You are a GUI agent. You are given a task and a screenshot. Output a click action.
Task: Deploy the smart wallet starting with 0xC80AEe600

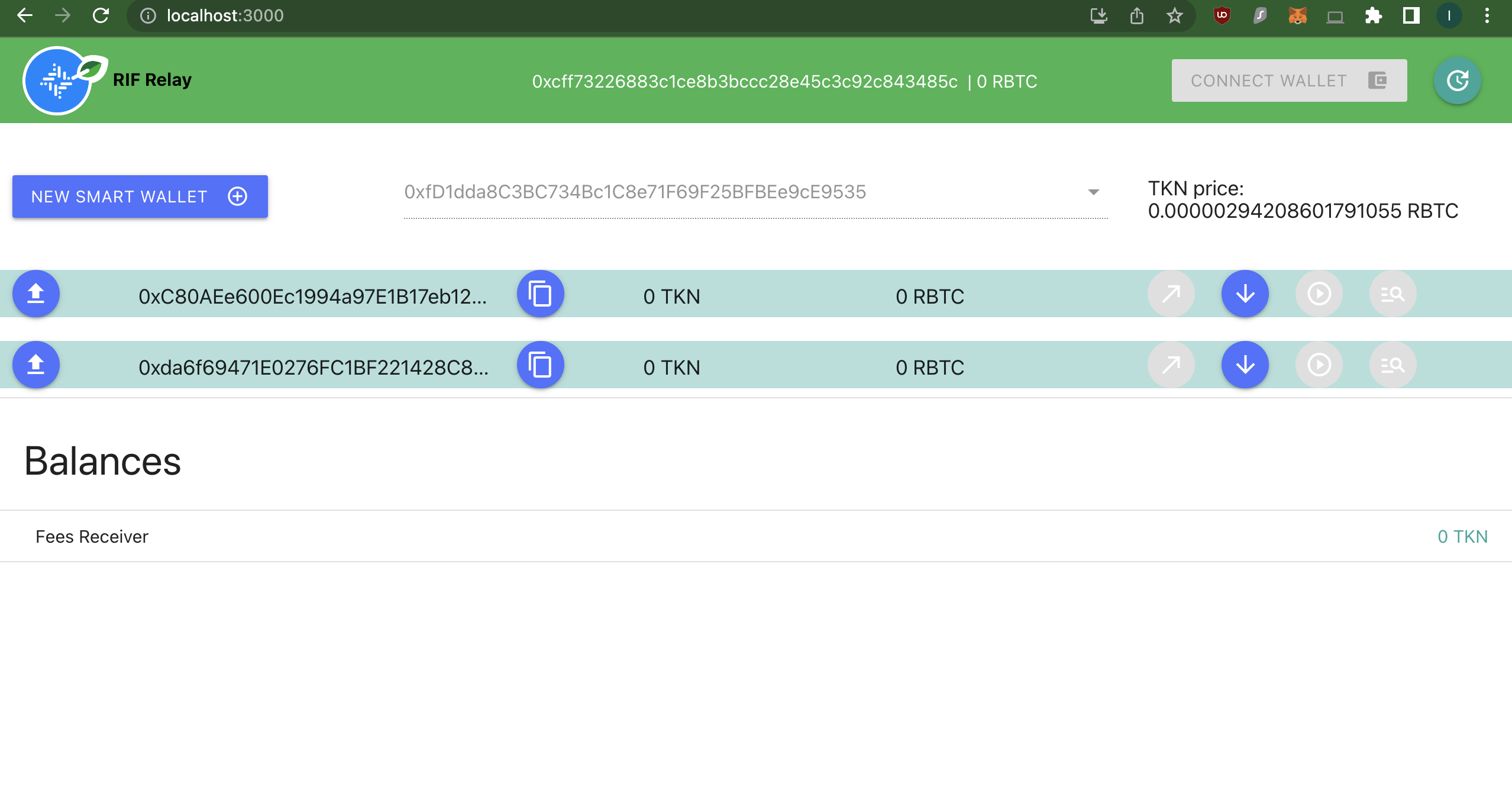(35, 294)
